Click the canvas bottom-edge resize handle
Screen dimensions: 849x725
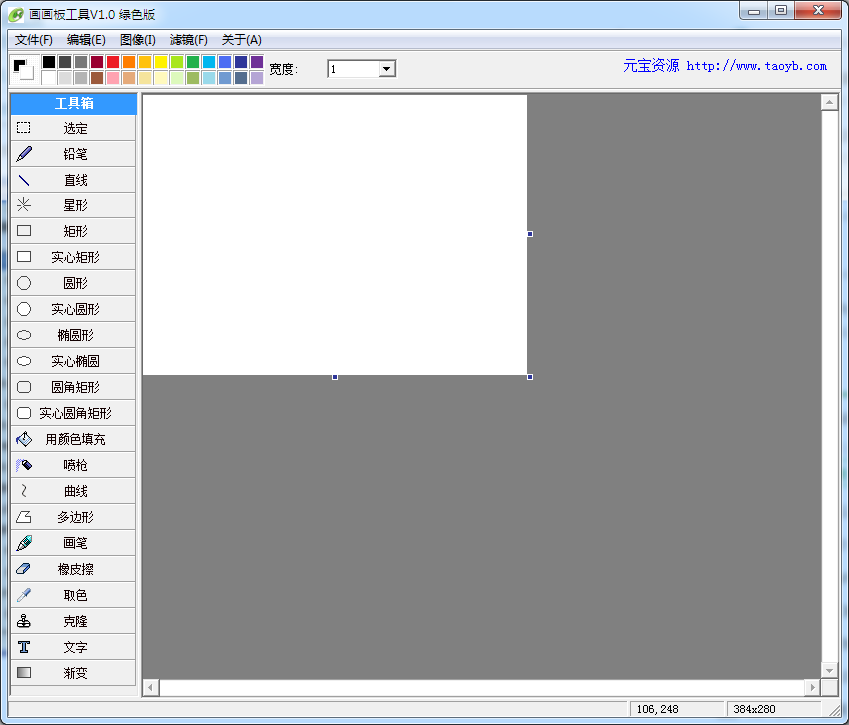pos(335,377)
